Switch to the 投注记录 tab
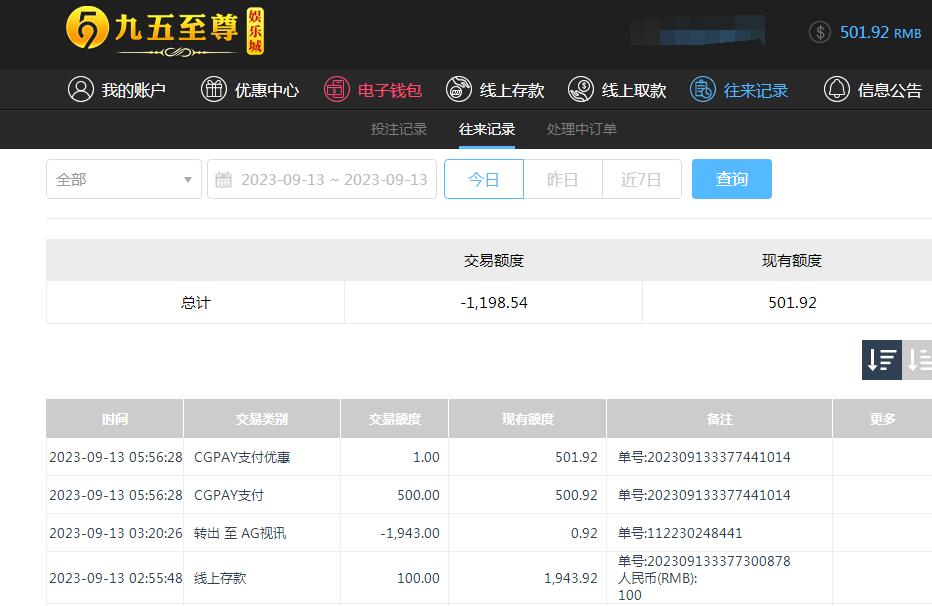The width and height of the screenshot is (932, 606). point(399,129)
